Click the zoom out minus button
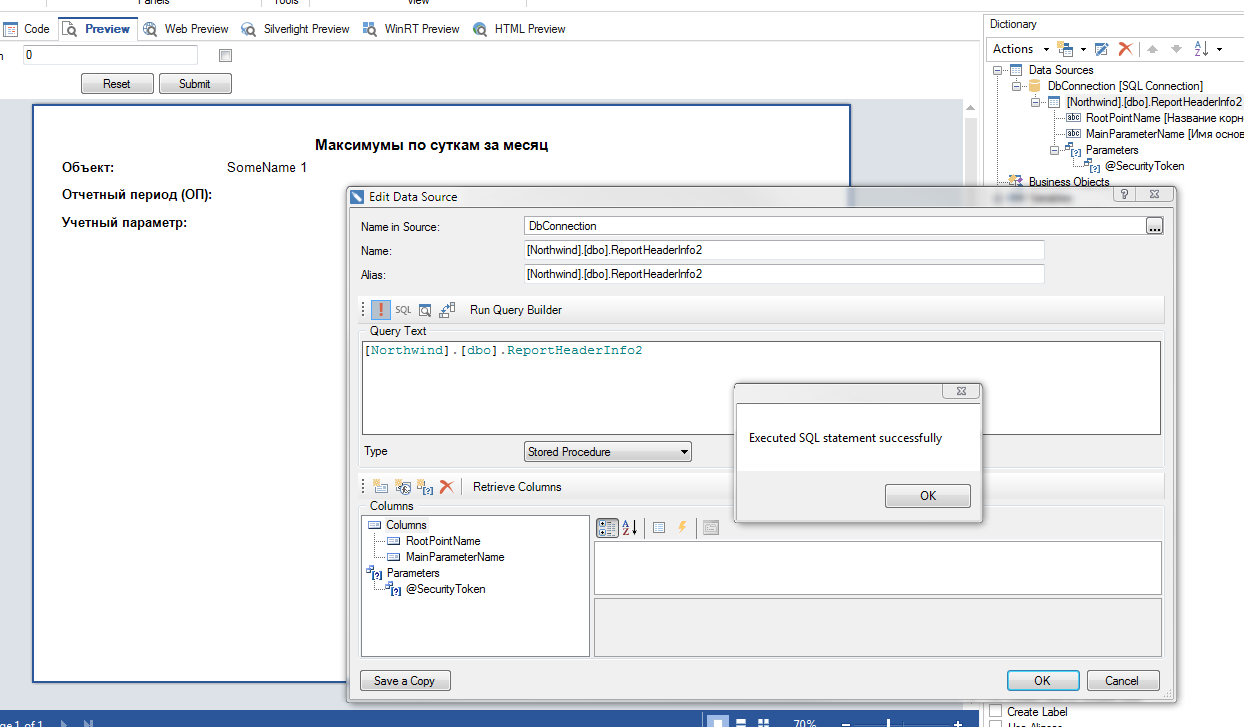This screenshot has width=1244, height=727. tap(846, 723)
